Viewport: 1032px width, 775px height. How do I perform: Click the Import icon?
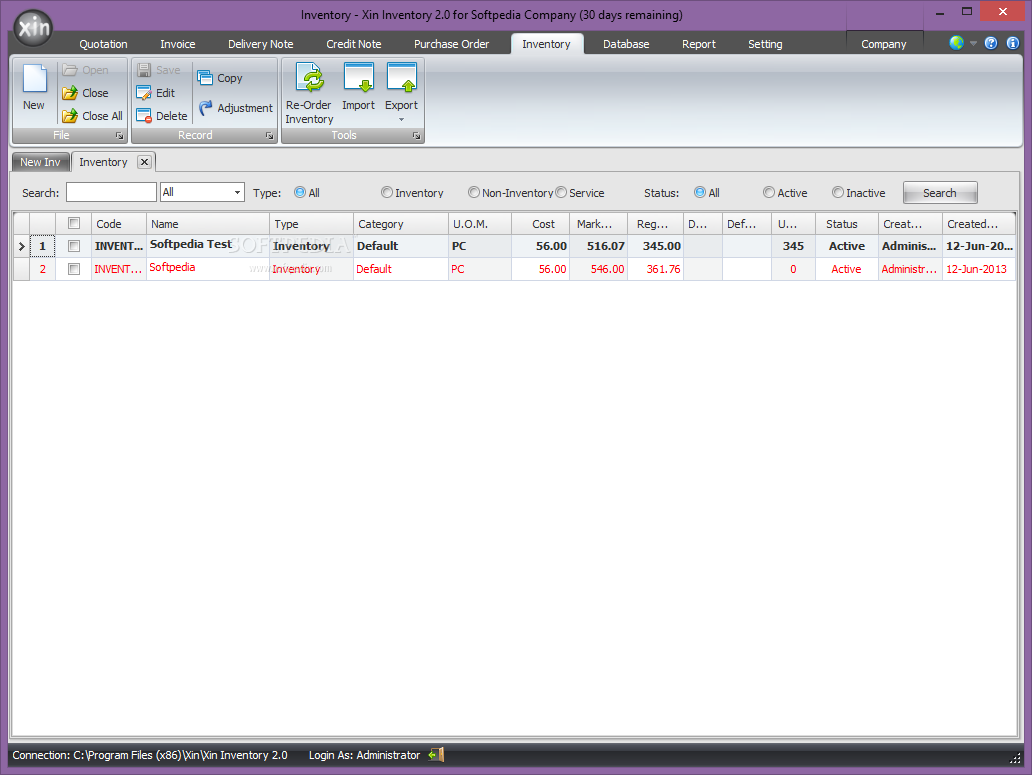pos(359,78)
